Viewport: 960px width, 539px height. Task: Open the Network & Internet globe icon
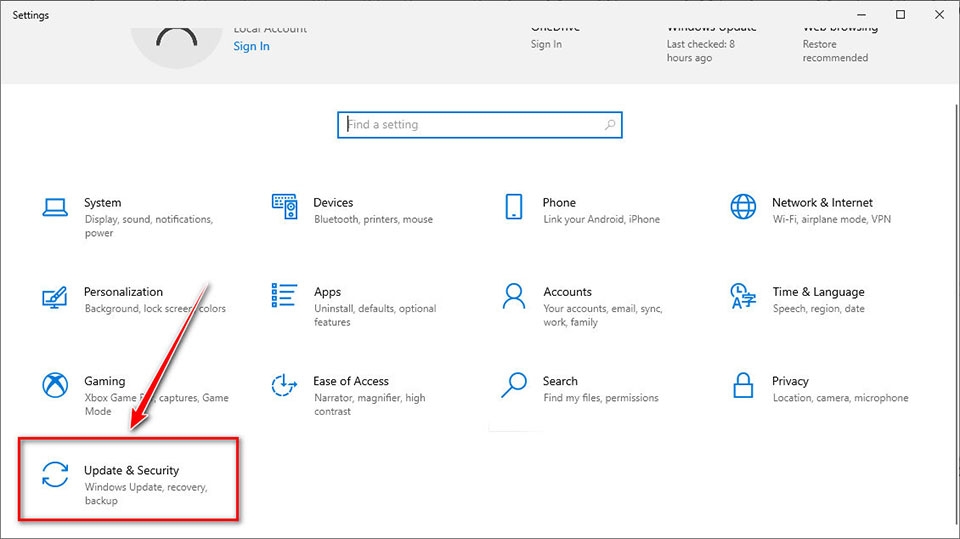tap(743, 206)
